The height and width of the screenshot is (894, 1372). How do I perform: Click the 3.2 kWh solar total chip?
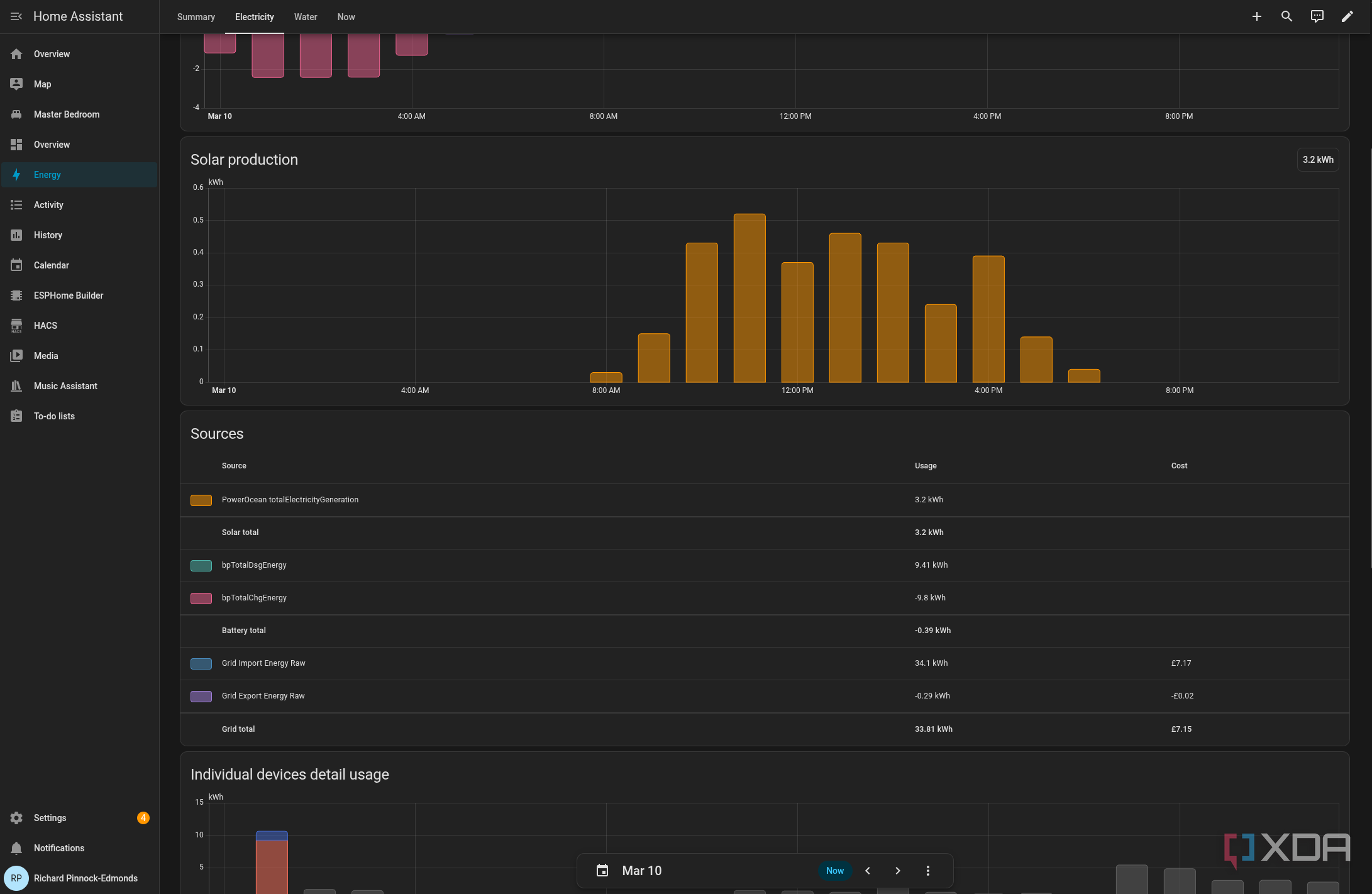[1318, 160]
